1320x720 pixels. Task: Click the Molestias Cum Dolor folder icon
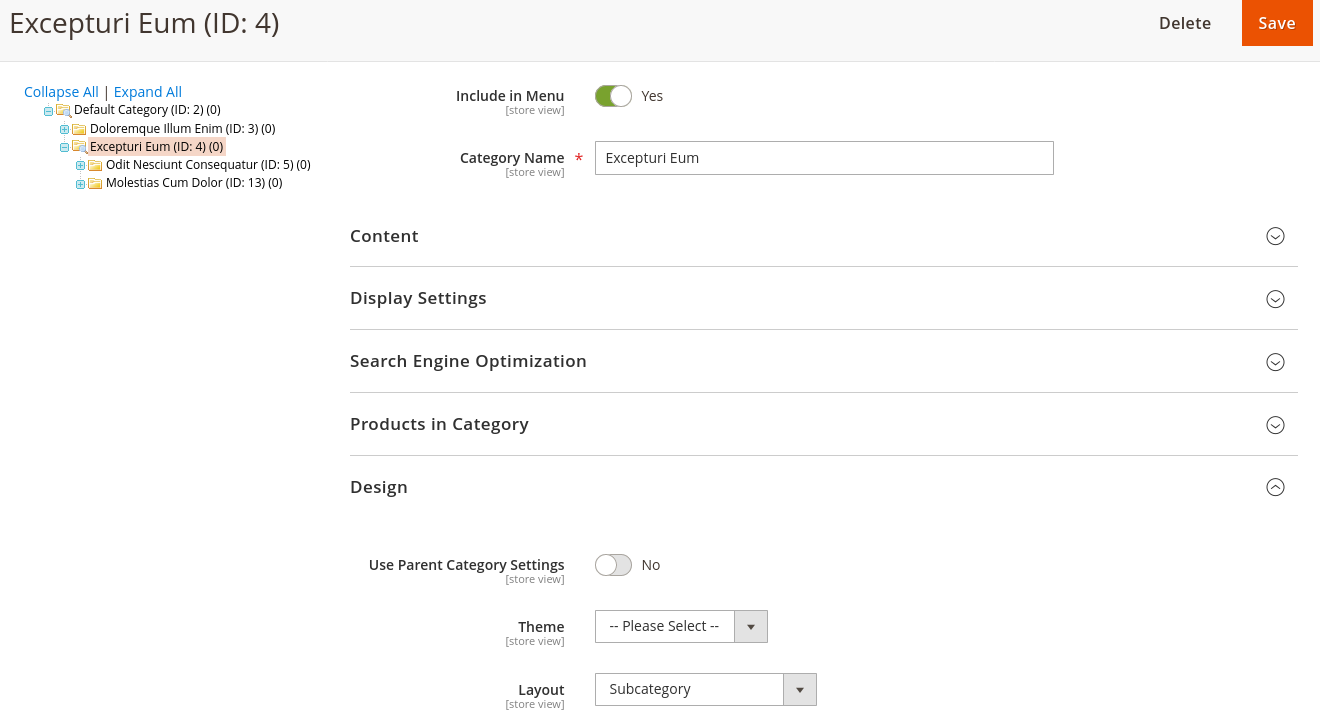95,183
